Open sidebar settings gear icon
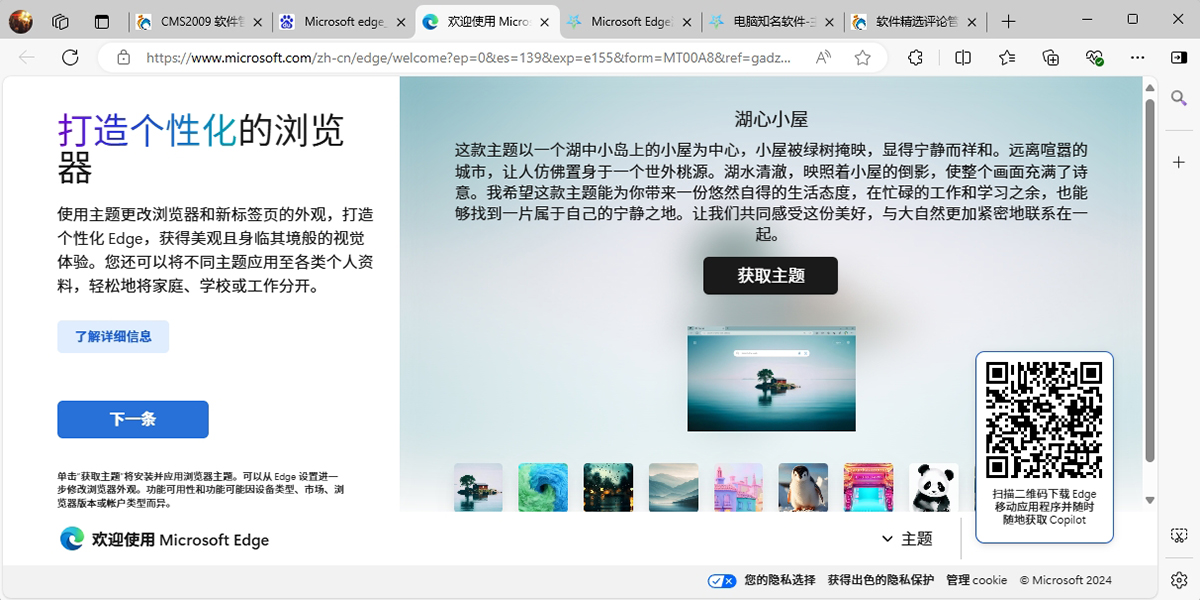1200x600 pixels. [x=1179, y=580]
